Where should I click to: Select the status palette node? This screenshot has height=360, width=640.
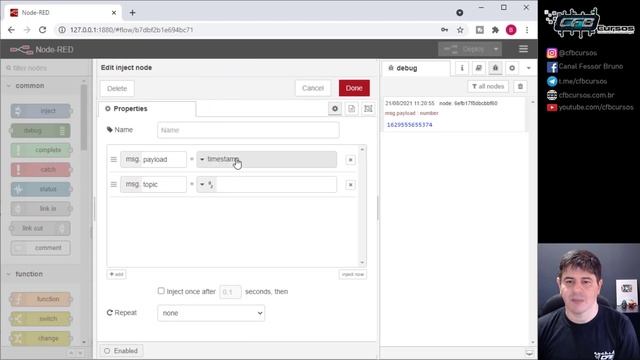(x=41, y=189)
